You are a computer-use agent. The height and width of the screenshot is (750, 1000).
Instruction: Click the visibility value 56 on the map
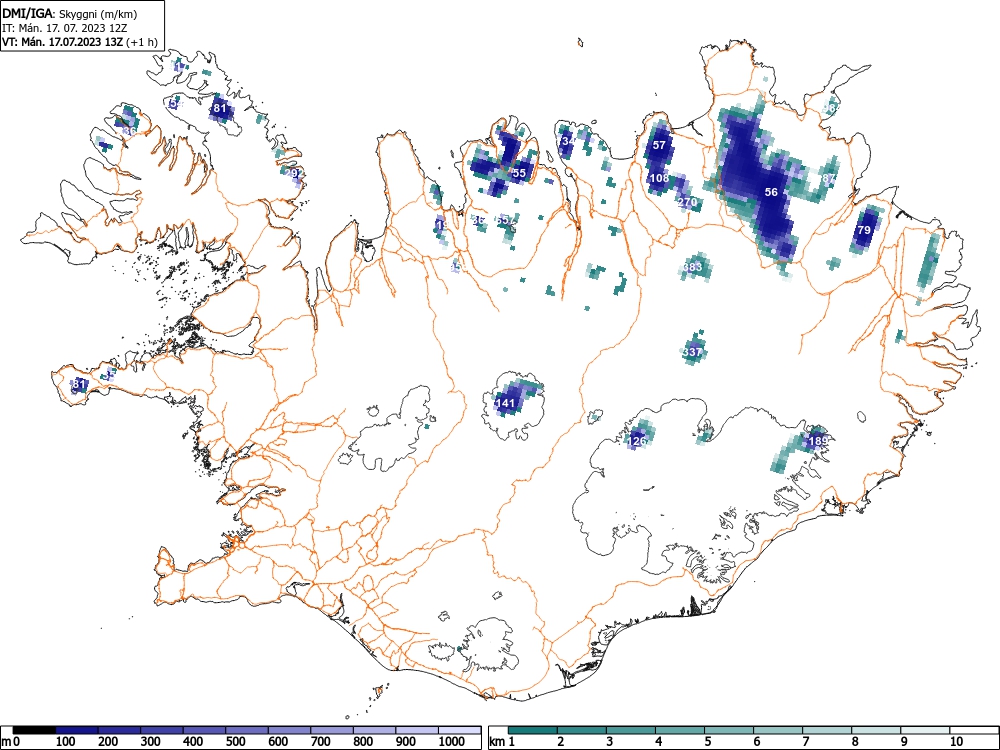[x=771, y=192]
